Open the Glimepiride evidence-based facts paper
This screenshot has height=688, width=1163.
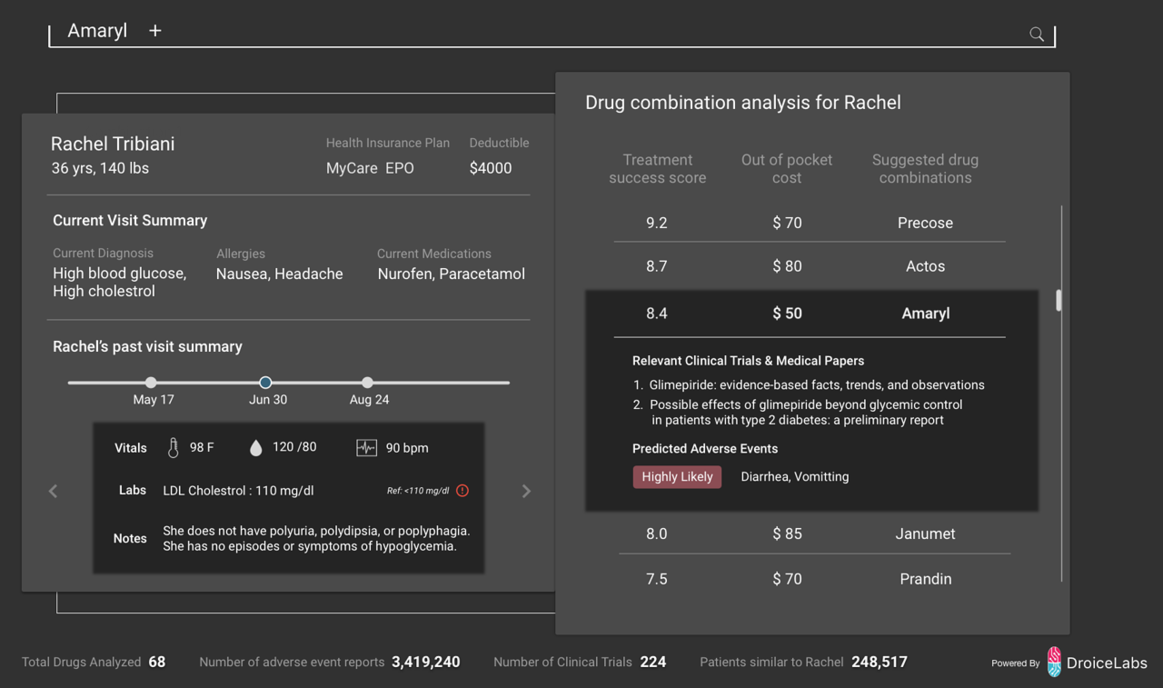click(x=817, y=385)
